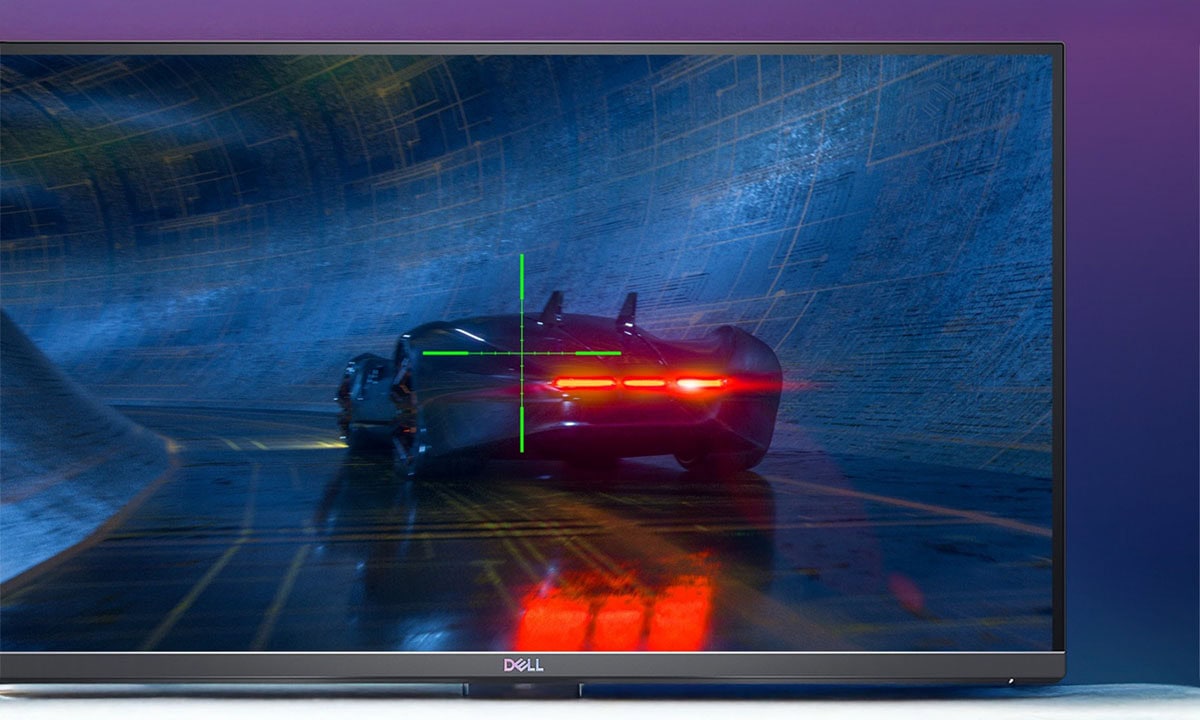Click the monitor stand below the bezel

click(522, 690)
